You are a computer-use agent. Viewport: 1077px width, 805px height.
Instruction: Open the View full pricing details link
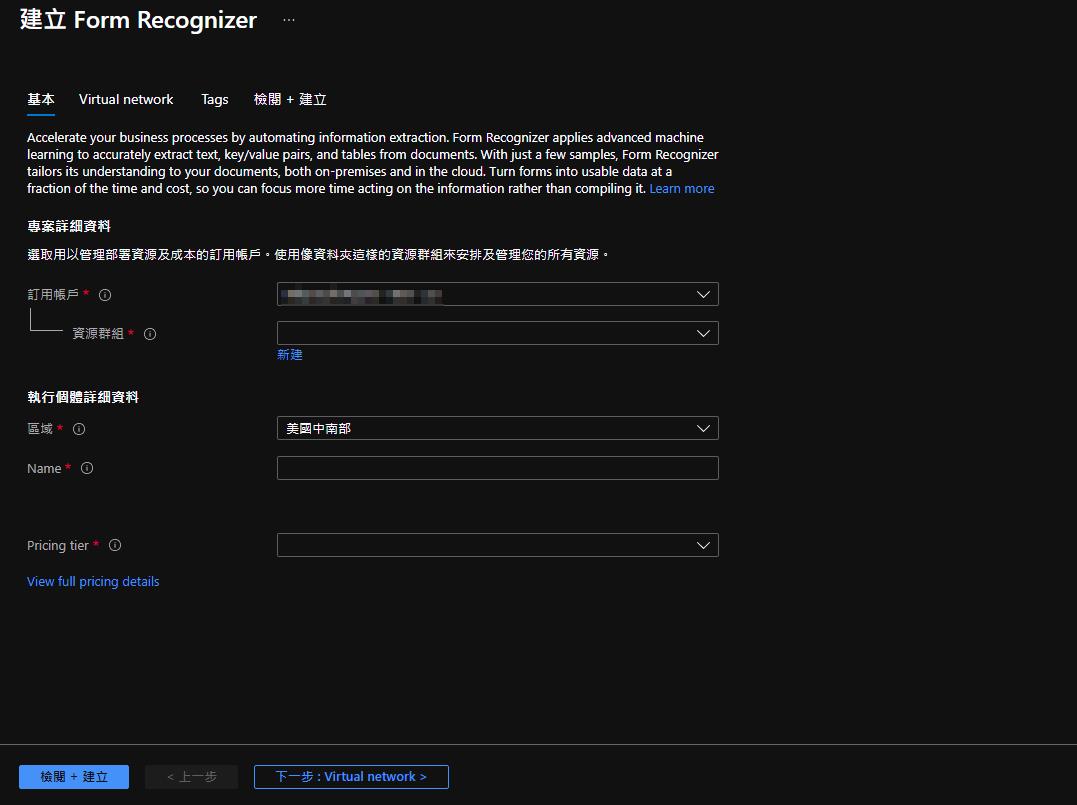[93, 582]
